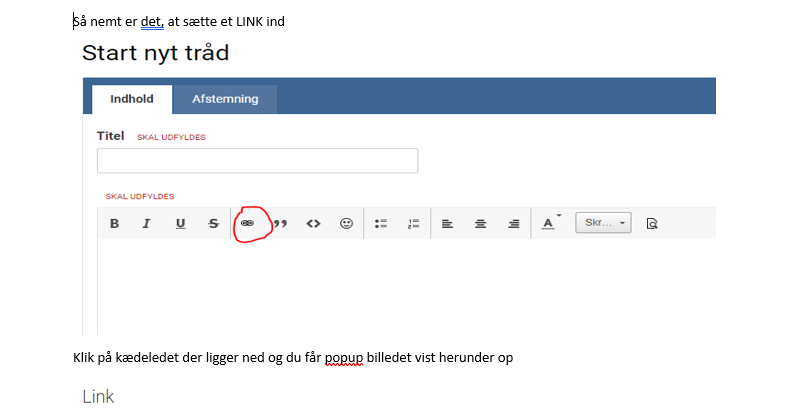Open the emoji smiley picker
This screenshot has width=786, height=415.
pyautogui.click(x=347, y=224)
